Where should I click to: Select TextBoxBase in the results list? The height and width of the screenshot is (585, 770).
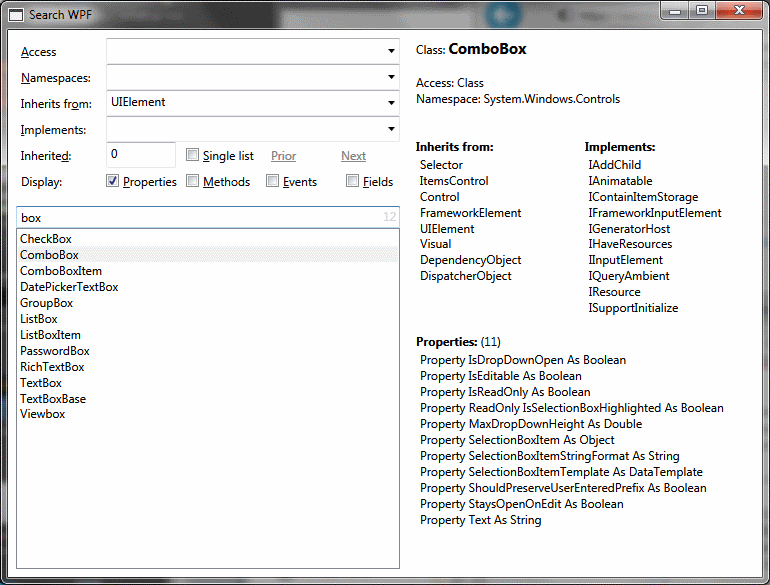point(207,399)
